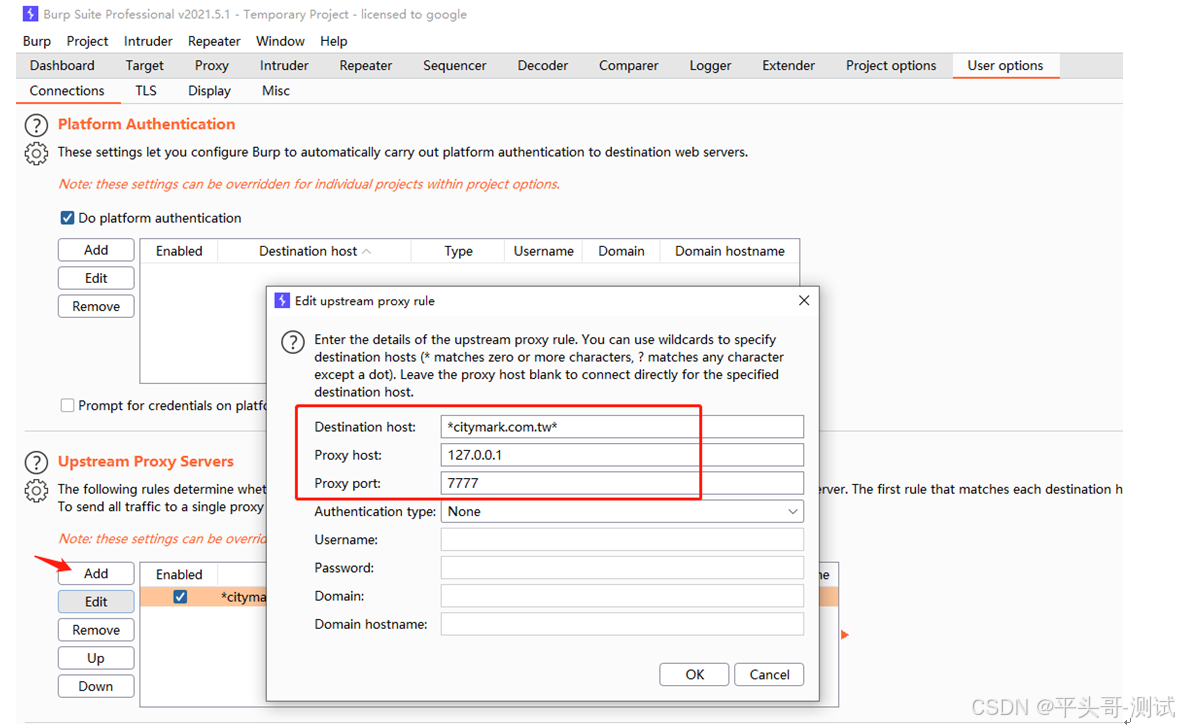The height and width of the screenshot is (727, 1179).
Task: Close the Edit upstream proxy rule dialog
Action: pos(804,300)
